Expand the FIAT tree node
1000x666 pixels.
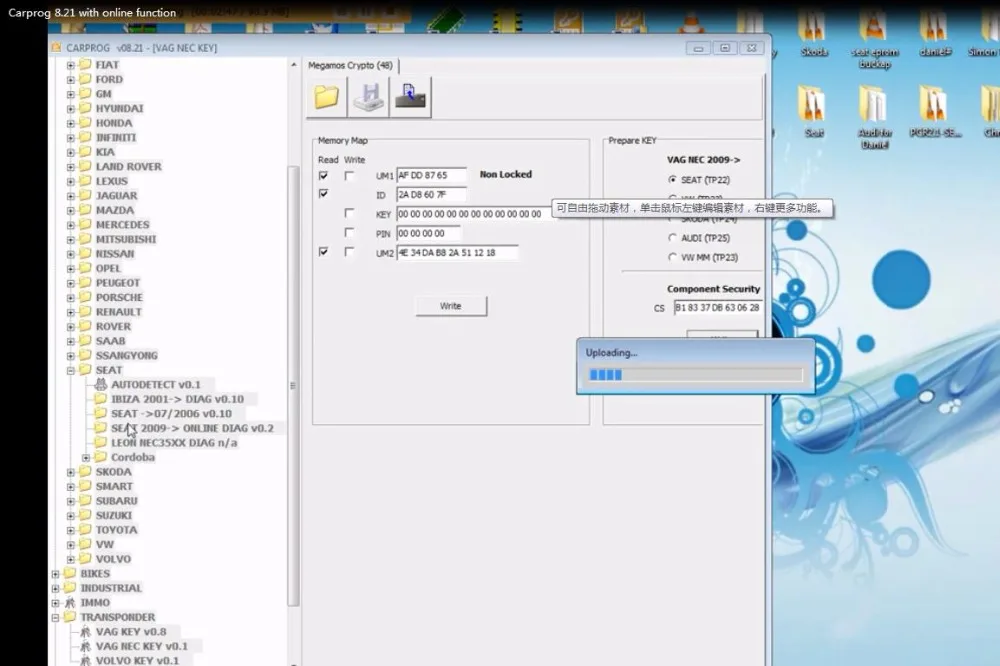71,65
